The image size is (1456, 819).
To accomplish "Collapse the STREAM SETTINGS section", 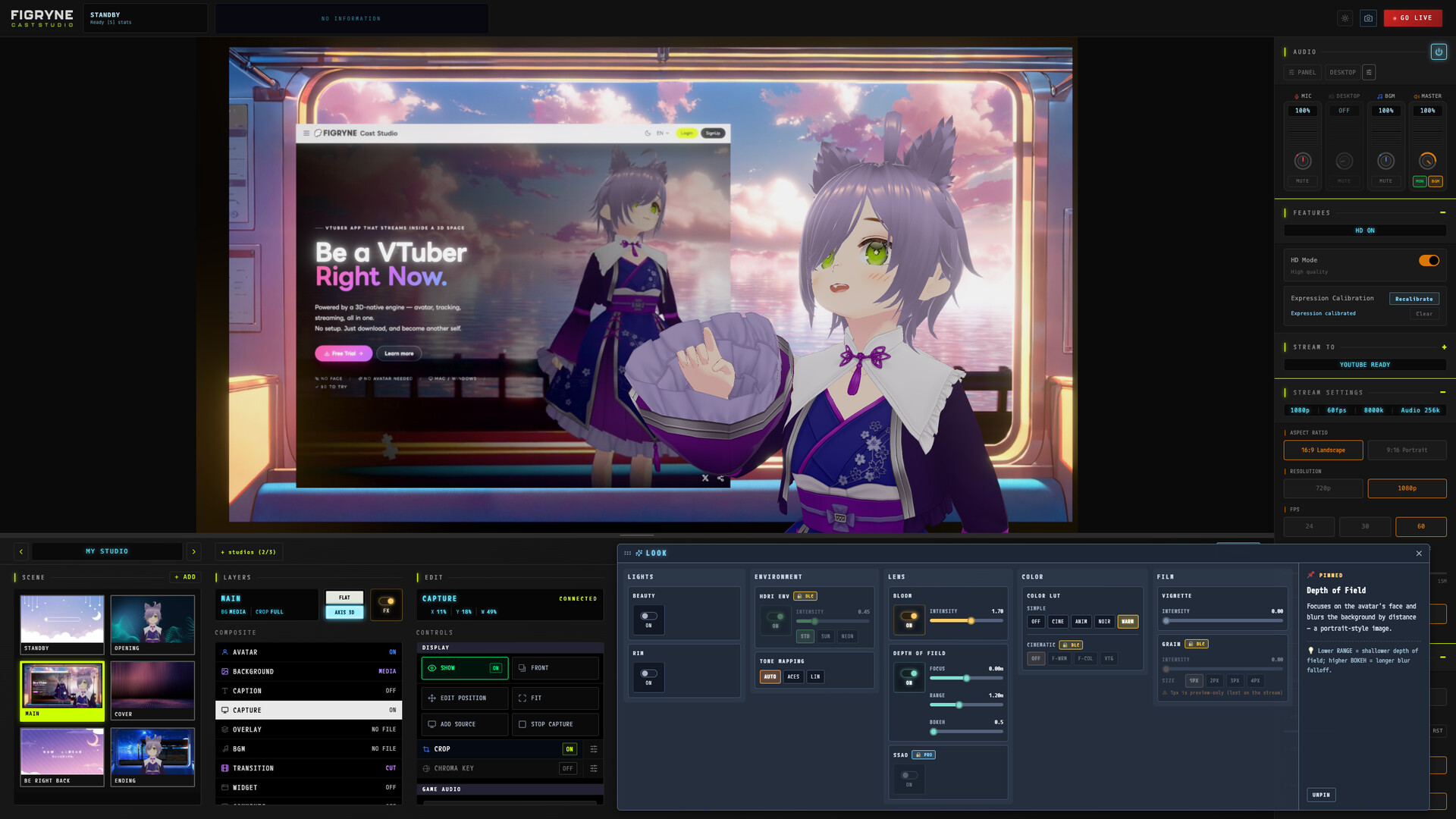I will point(1442,393).
